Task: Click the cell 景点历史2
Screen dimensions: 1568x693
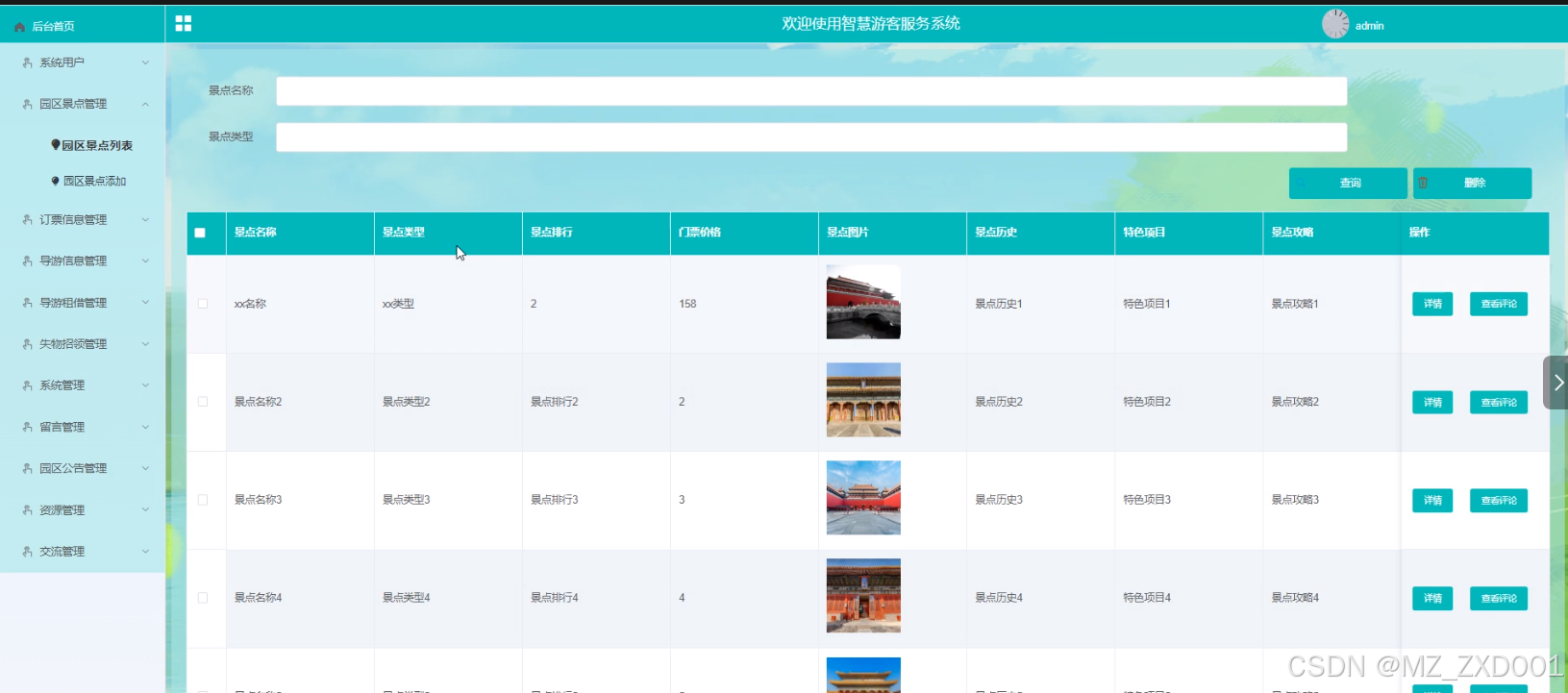Action: coord(999,402)
